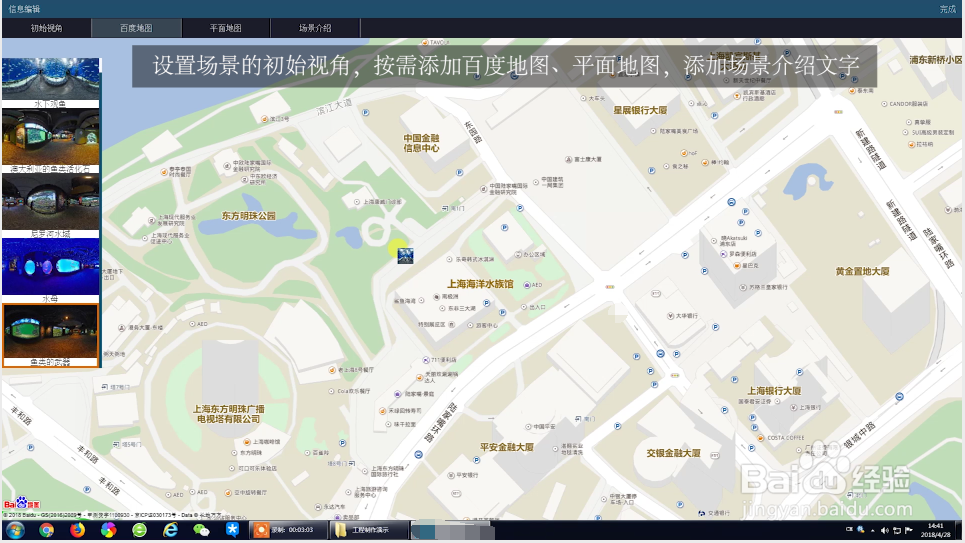Click the 平安金融大厦 map label
Screen dimensions: 965x543
point(507,447)
